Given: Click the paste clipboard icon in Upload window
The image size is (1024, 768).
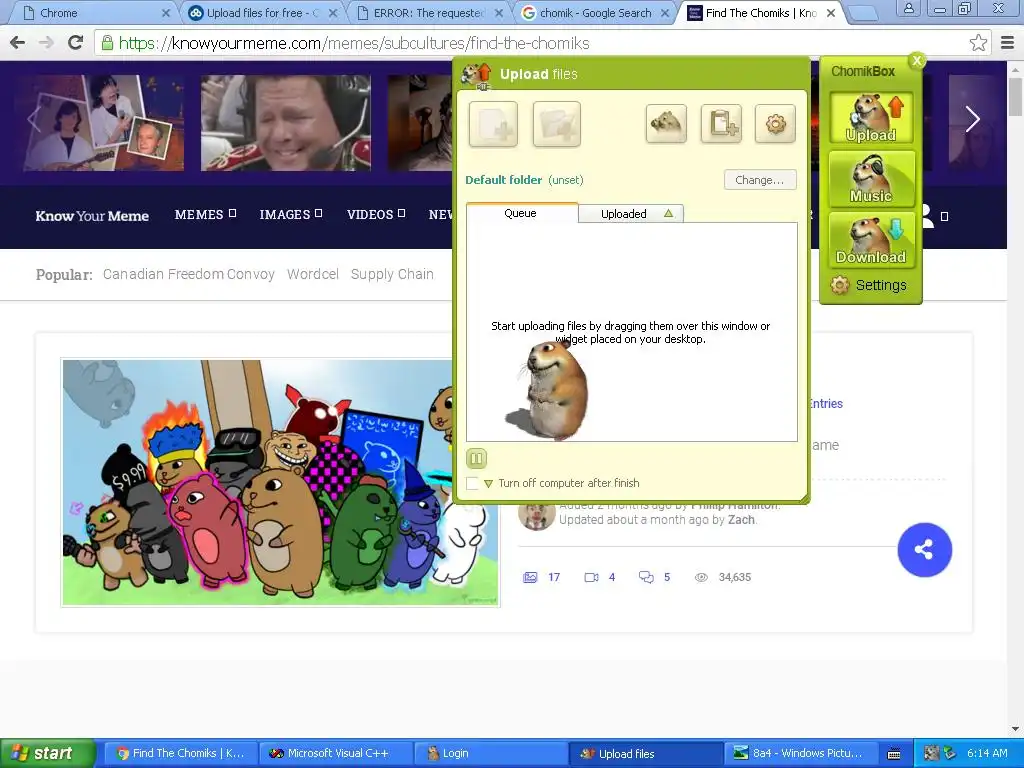Looking at the screenshot, I should tap(721, 123).
